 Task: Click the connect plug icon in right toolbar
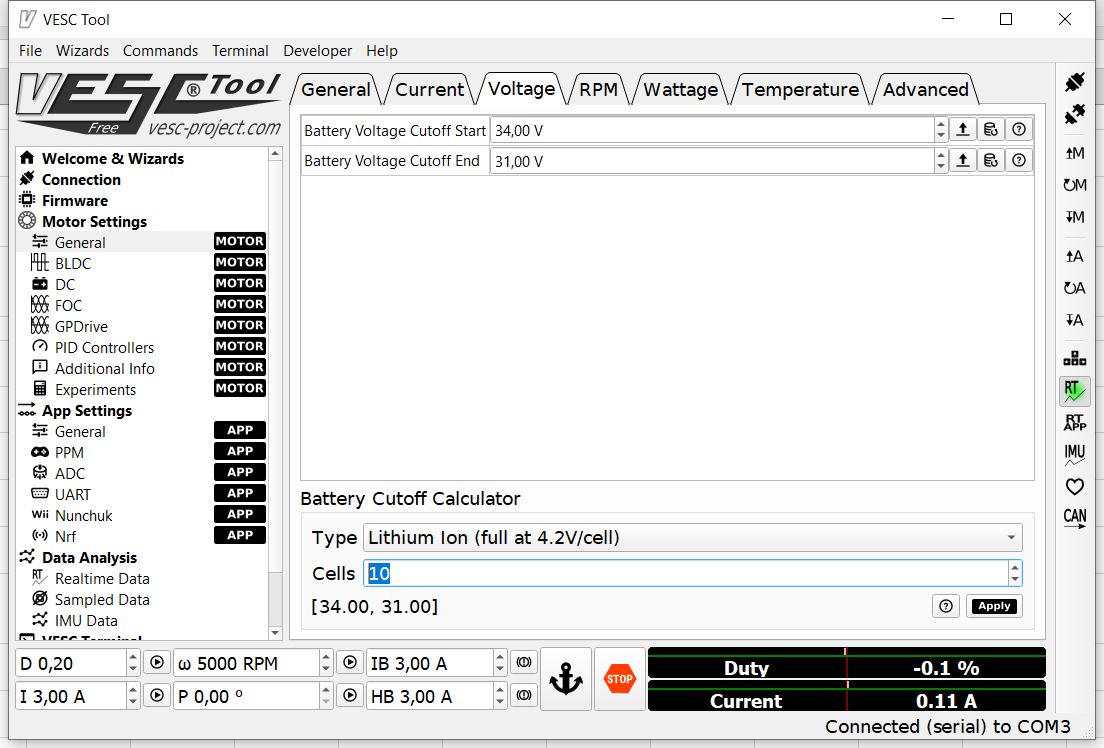tap(1074, 82)
